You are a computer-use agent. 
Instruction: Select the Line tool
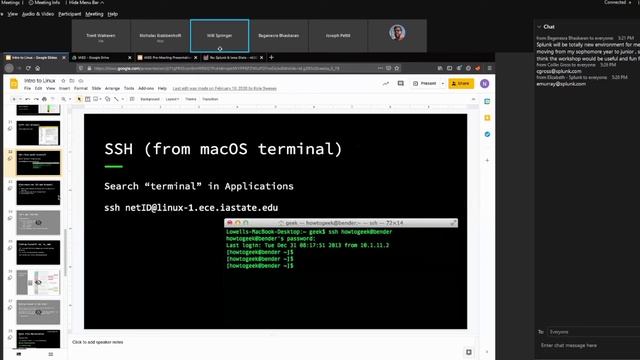[116, 99]
